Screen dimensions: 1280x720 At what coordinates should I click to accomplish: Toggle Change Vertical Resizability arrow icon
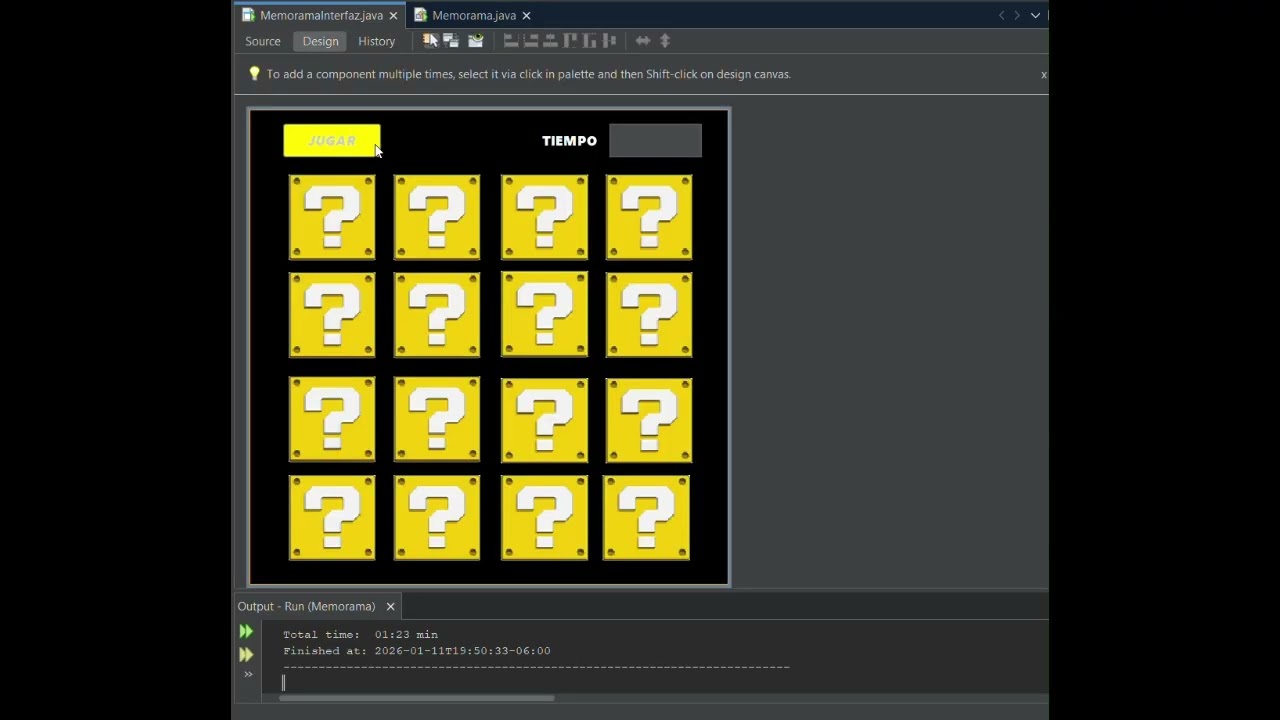pyautogui.click(x=665, y=41)
